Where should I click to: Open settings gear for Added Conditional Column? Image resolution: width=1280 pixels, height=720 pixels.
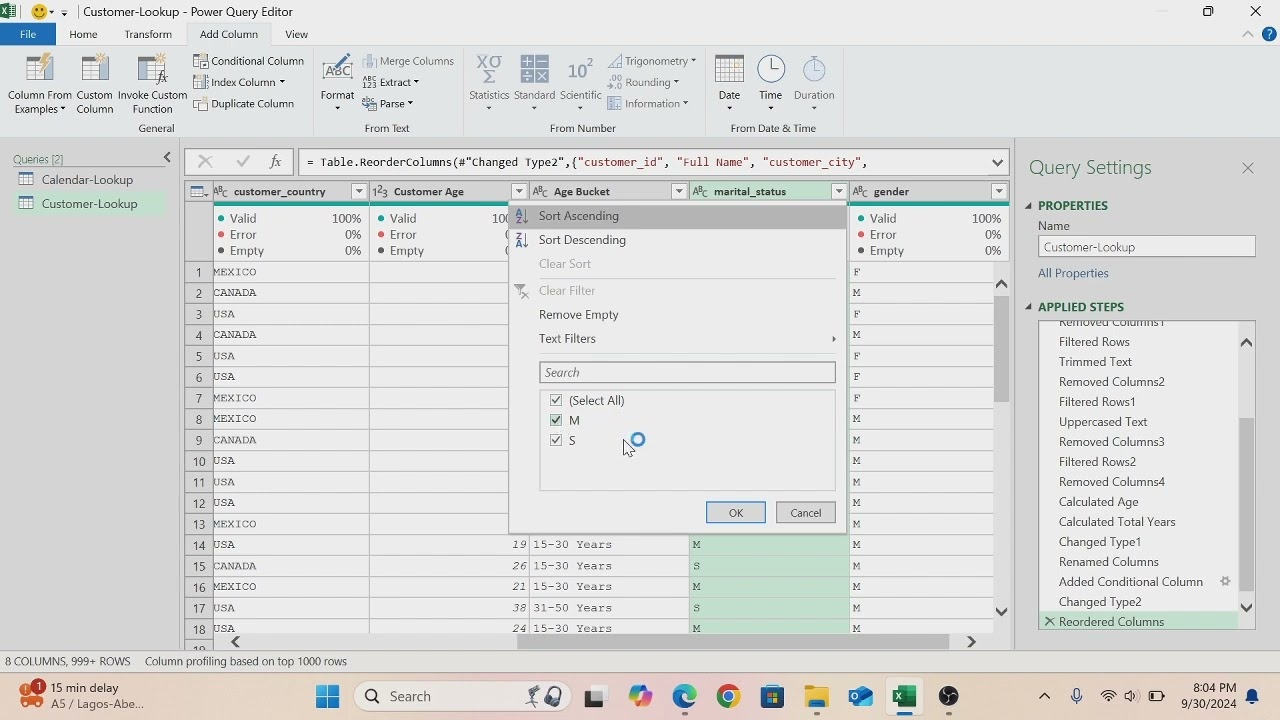click(x=1225, y=582)
